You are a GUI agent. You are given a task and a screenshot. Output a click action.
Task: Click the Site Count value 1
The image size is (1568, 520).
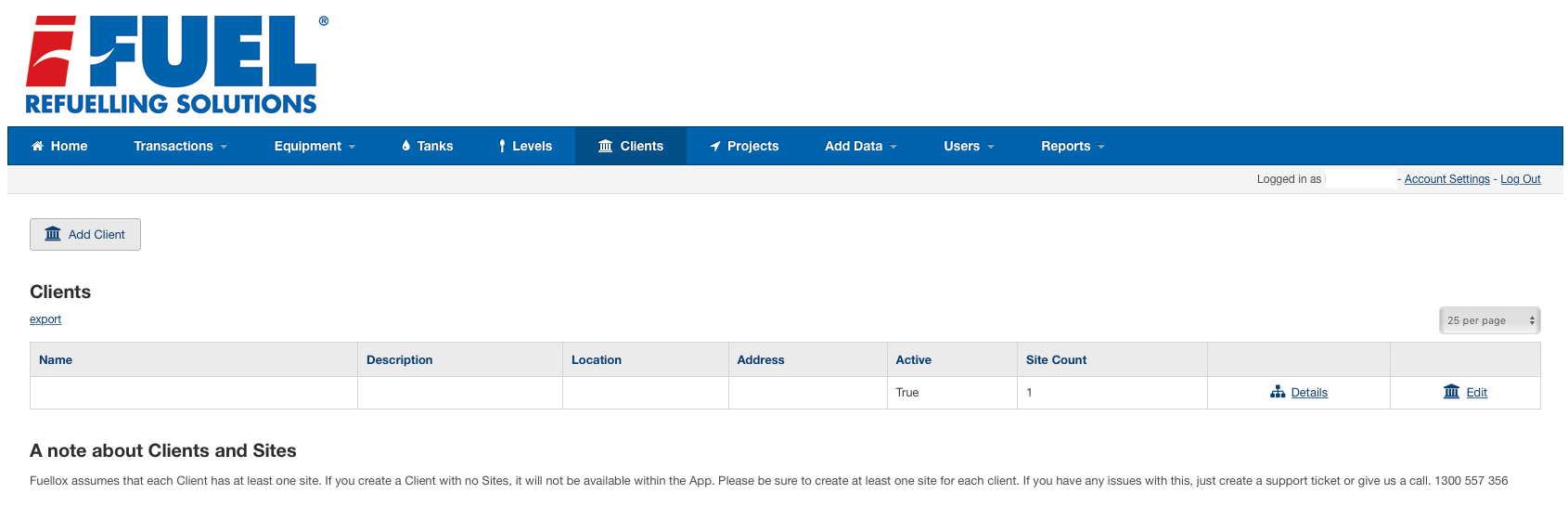pyautogui.click(x=1029, y=393)
